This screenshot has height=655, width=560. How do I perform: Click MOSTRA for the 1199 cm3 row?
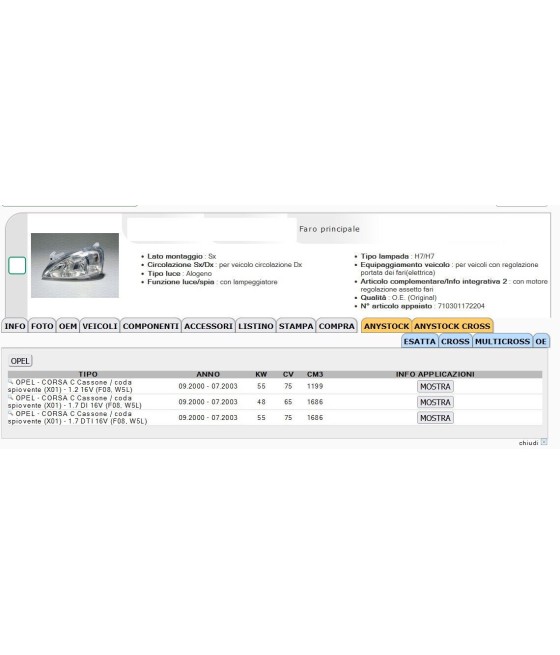pyautogui.click(x=435, y=386)
